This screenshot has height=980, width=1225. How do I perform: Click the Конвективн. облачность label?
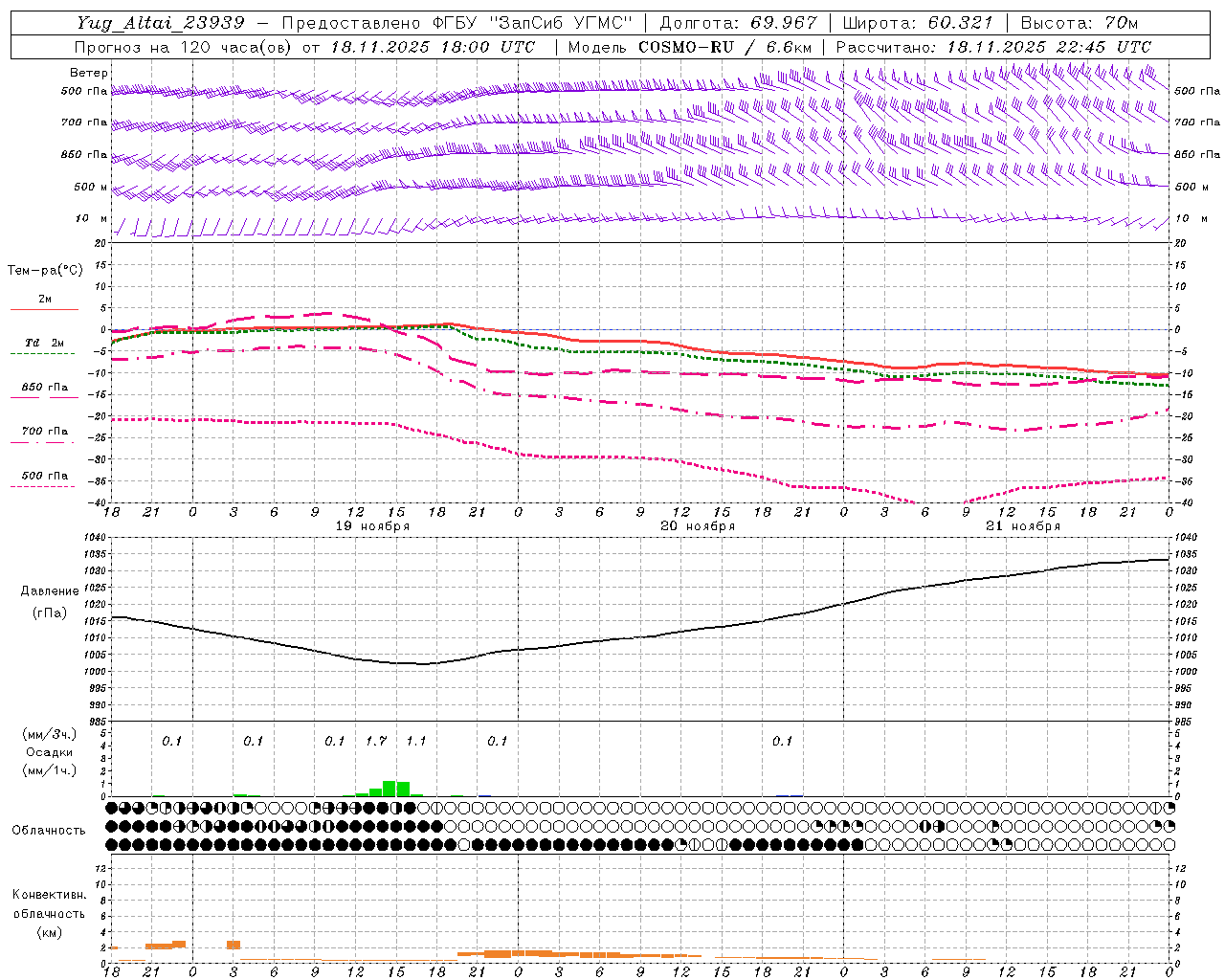point(49,904)
